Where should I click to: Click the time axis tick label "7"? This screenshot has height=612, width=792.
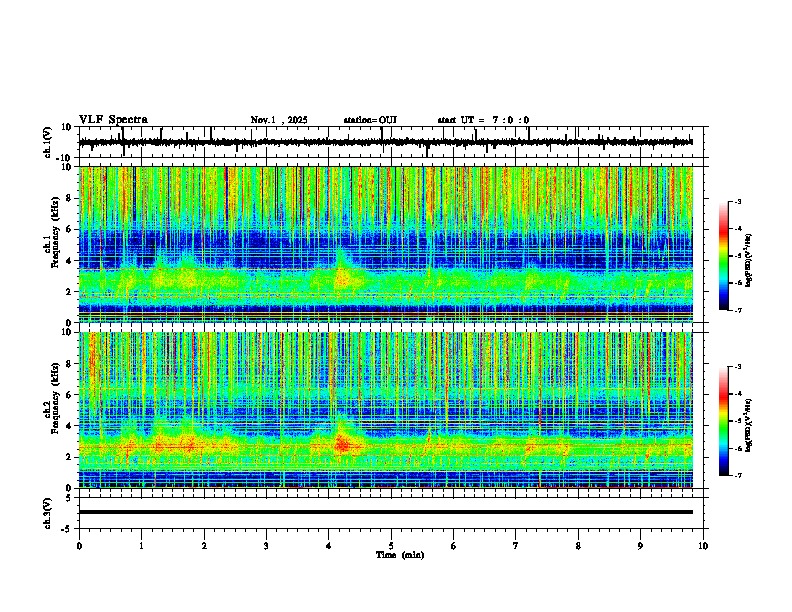pyautogui.click(x=516, y=546)
